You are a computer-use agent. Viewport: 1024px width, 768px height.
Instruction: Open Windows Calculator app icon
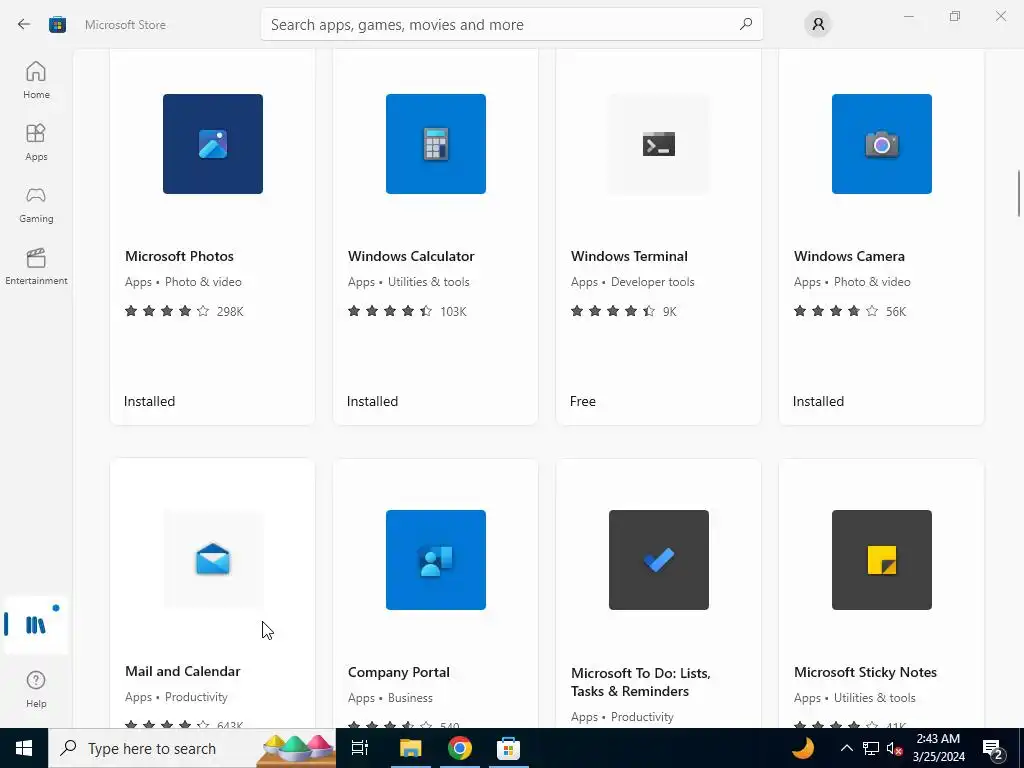tap(436, 144)
